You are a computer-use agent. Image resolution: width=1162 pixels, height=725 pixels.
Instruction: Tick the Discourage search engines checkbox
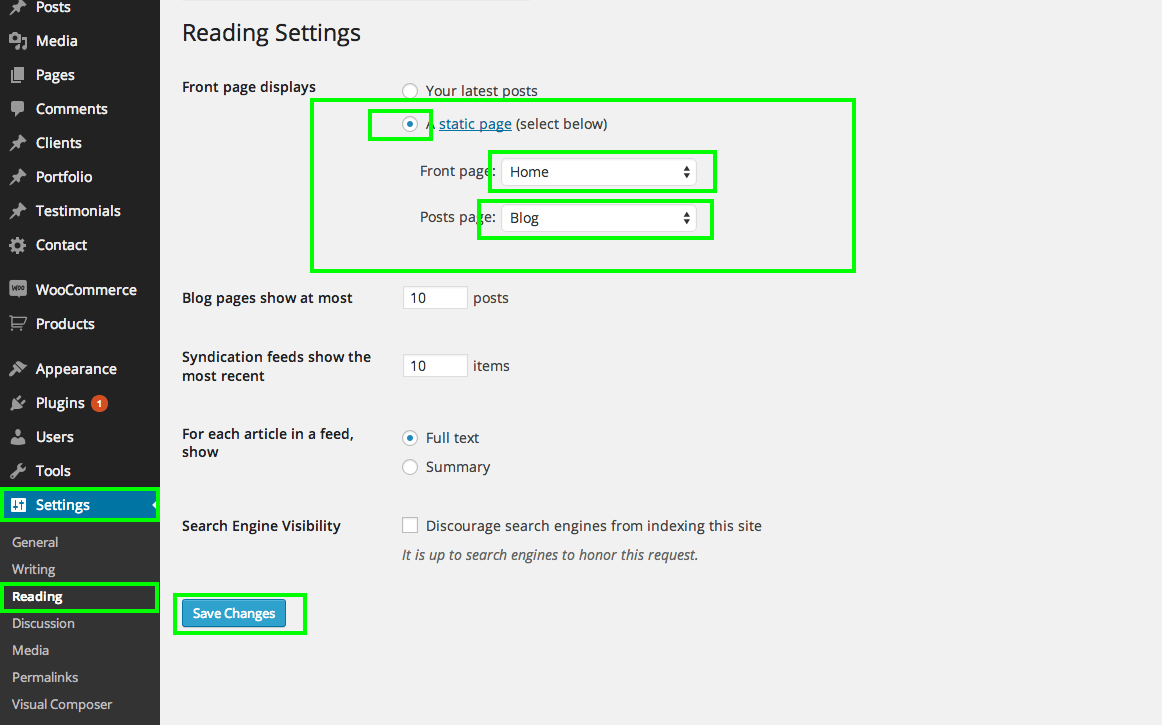pos(410,526)
